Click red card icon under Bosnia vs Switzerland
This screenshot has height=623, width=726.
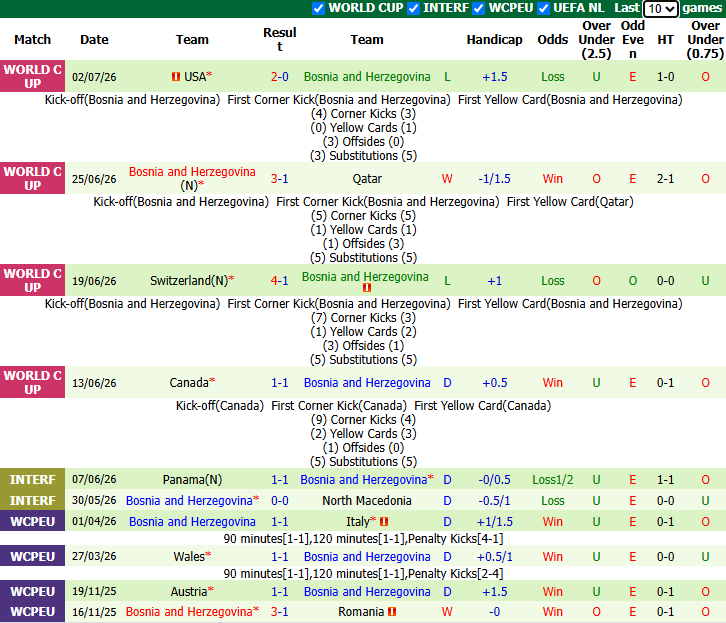point(367,288)
